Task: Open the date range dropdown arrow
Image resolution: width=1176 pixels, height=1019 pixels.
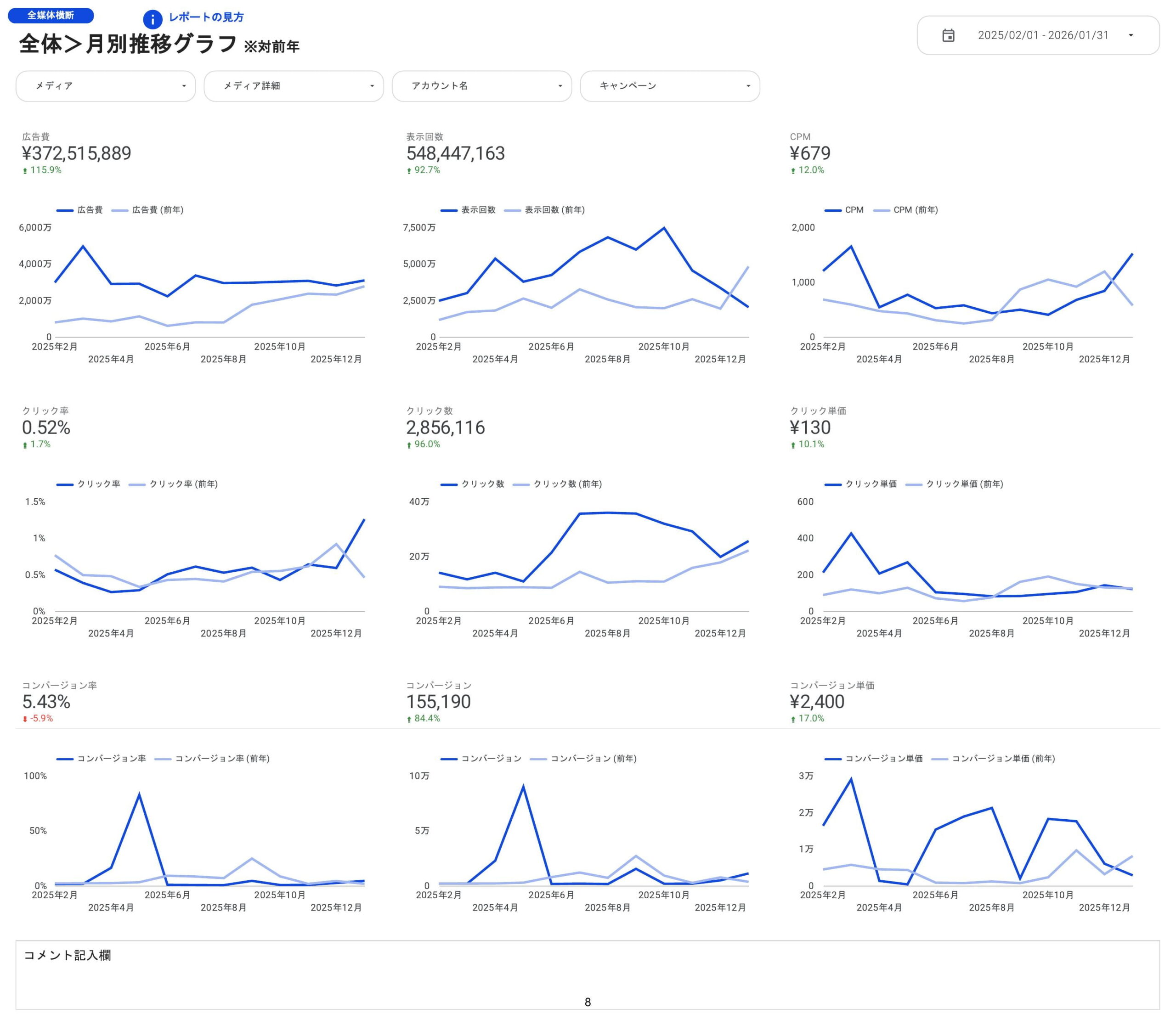Action: click(x=1131, y=35)
